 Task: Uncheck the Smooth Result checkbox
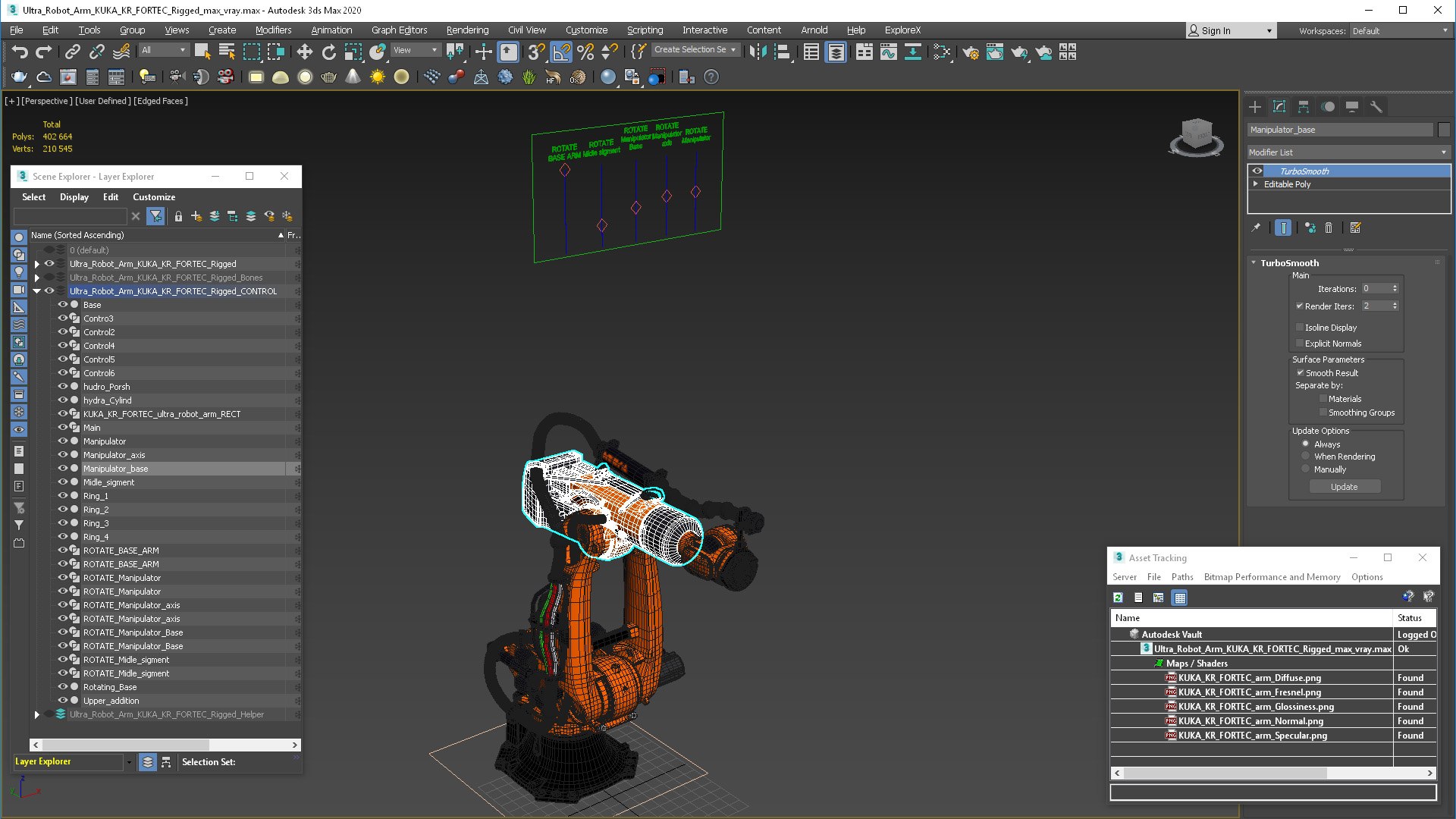coord(1300,373)
